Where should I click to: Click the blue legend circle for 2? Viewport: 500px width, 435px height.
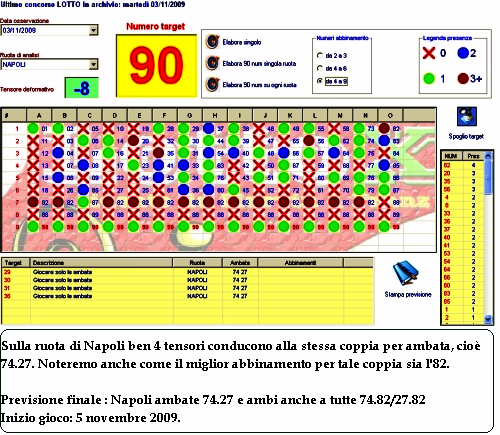pos(463,53)
